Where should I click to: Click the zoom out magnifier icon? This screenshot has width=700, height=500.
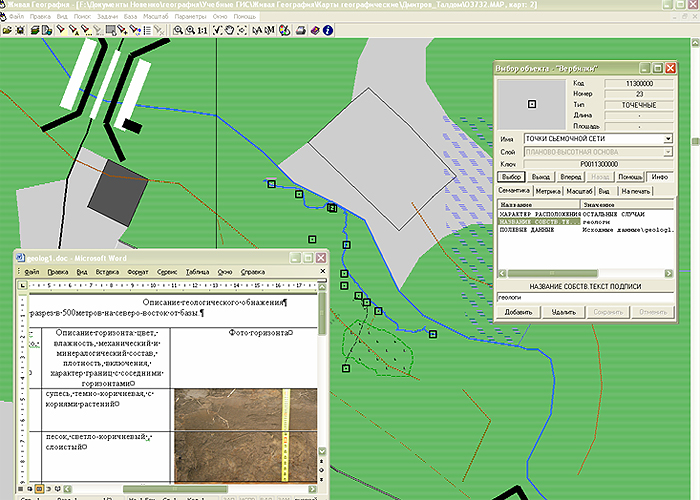(x=190, y=30)
